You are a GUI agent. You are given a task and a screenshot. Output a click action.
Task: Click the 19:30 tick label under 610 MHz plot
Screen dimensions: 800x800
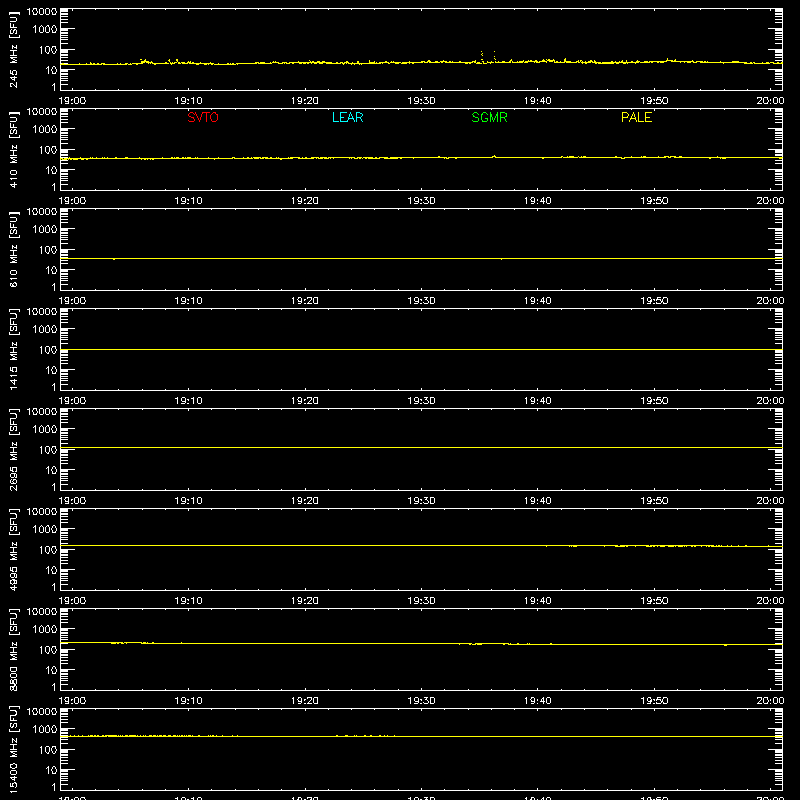coord(421,301)
